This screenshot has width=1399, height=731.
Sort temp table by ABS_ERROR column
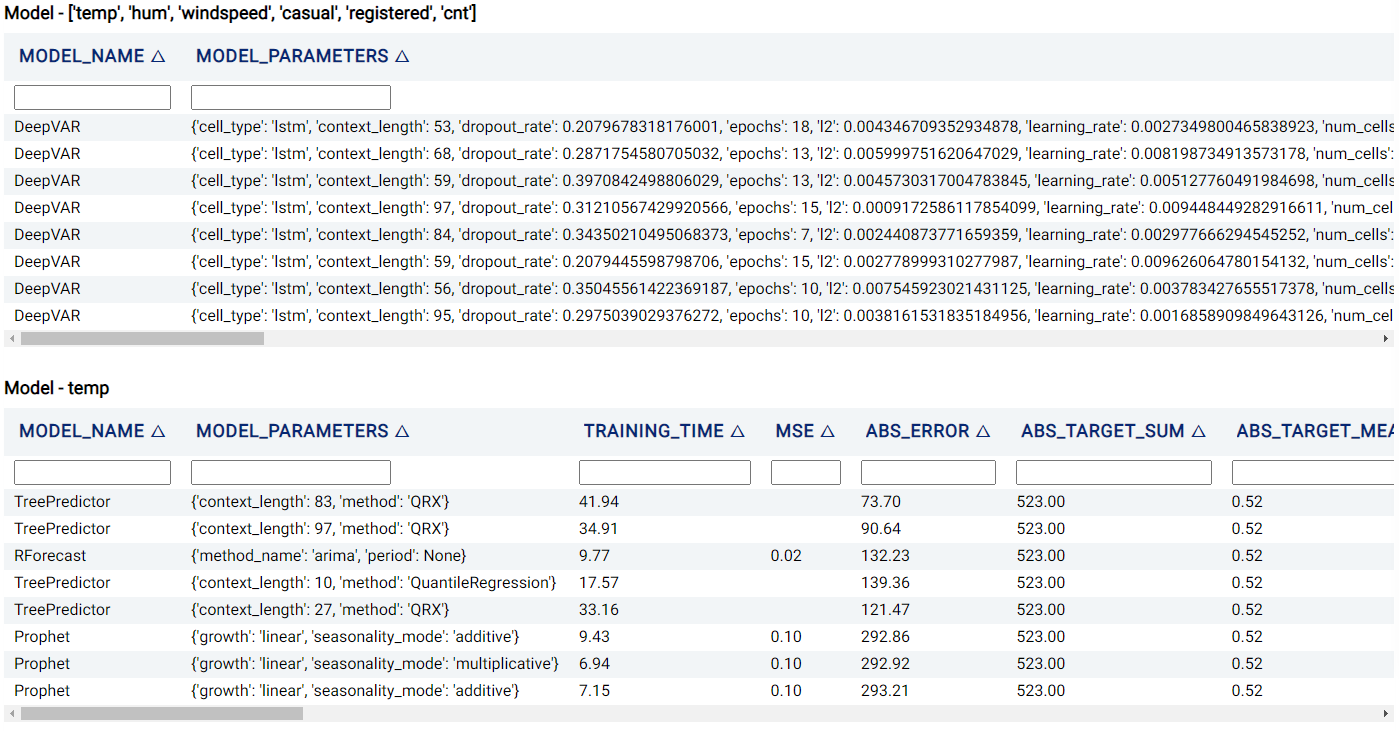coord(928,432)
